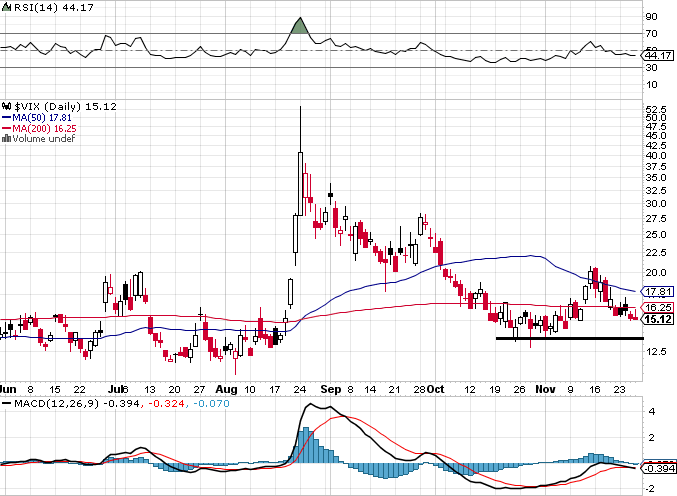Click the price axis label 30.0
The height and width of the screenshot is (496, 677).
pyautogui.click(x=656, y=204)
